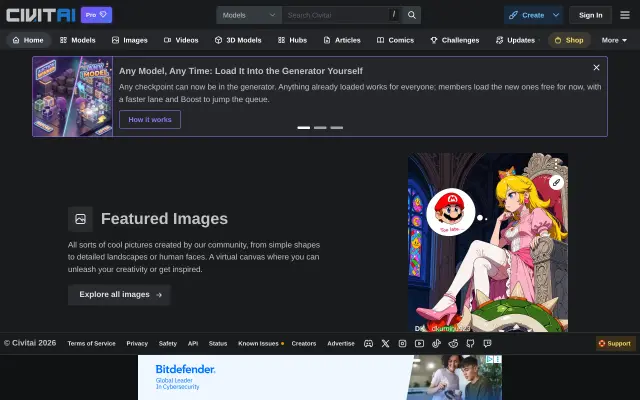This screenshot has height=400, width=640.
Task: Expand the More dropdown in navigation
Action: click(614, 40)
